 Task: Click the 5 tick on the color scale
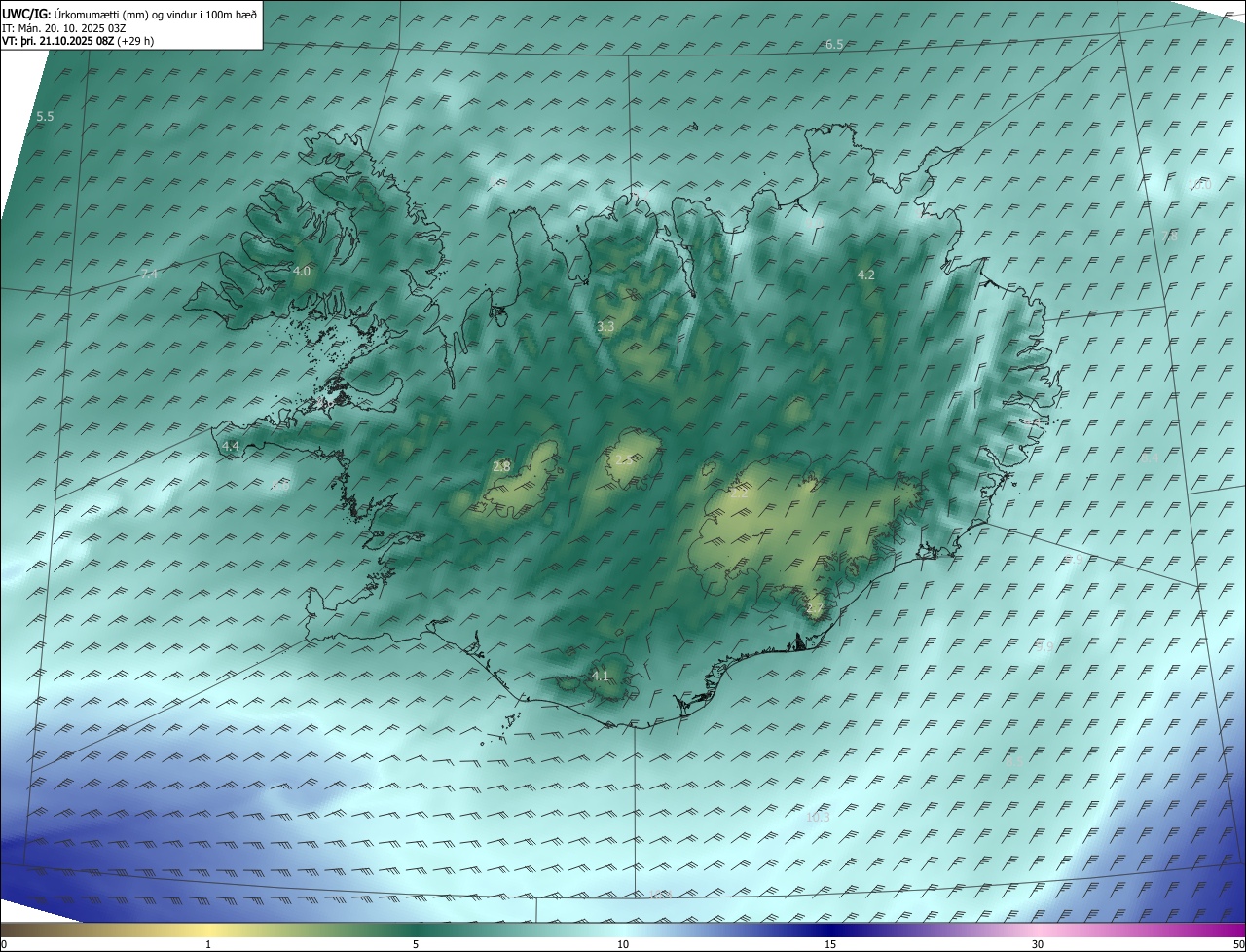pyautogui.click(x=416, y=945)
